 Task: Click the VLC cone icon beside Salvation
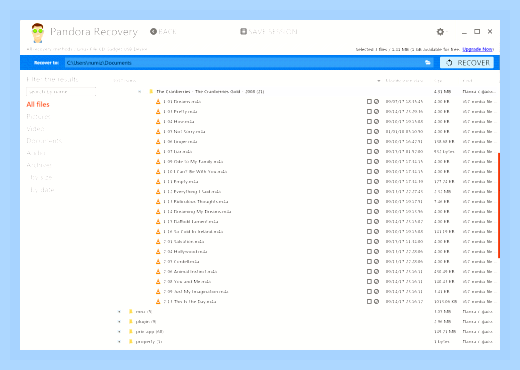tap(158, 242)
